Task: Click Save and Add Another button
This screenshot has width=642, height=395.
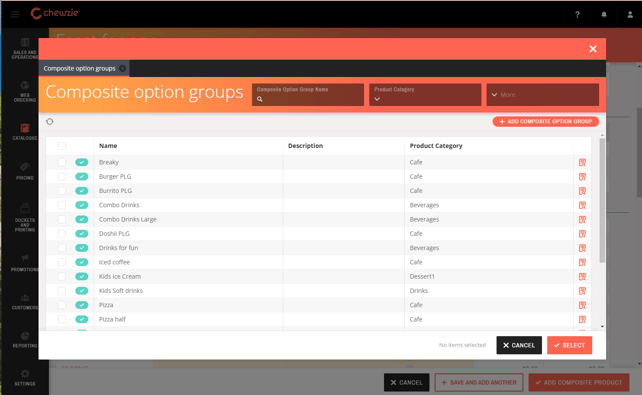Action: (x=479, y=382)
